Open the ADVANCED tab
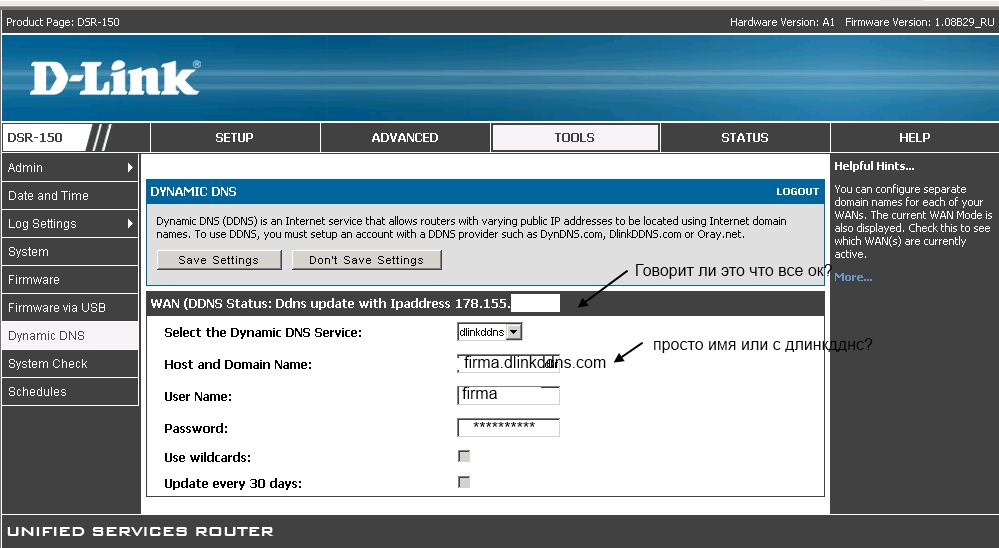The width and height of the screenshot is (999, 548). tap(405, 138)
